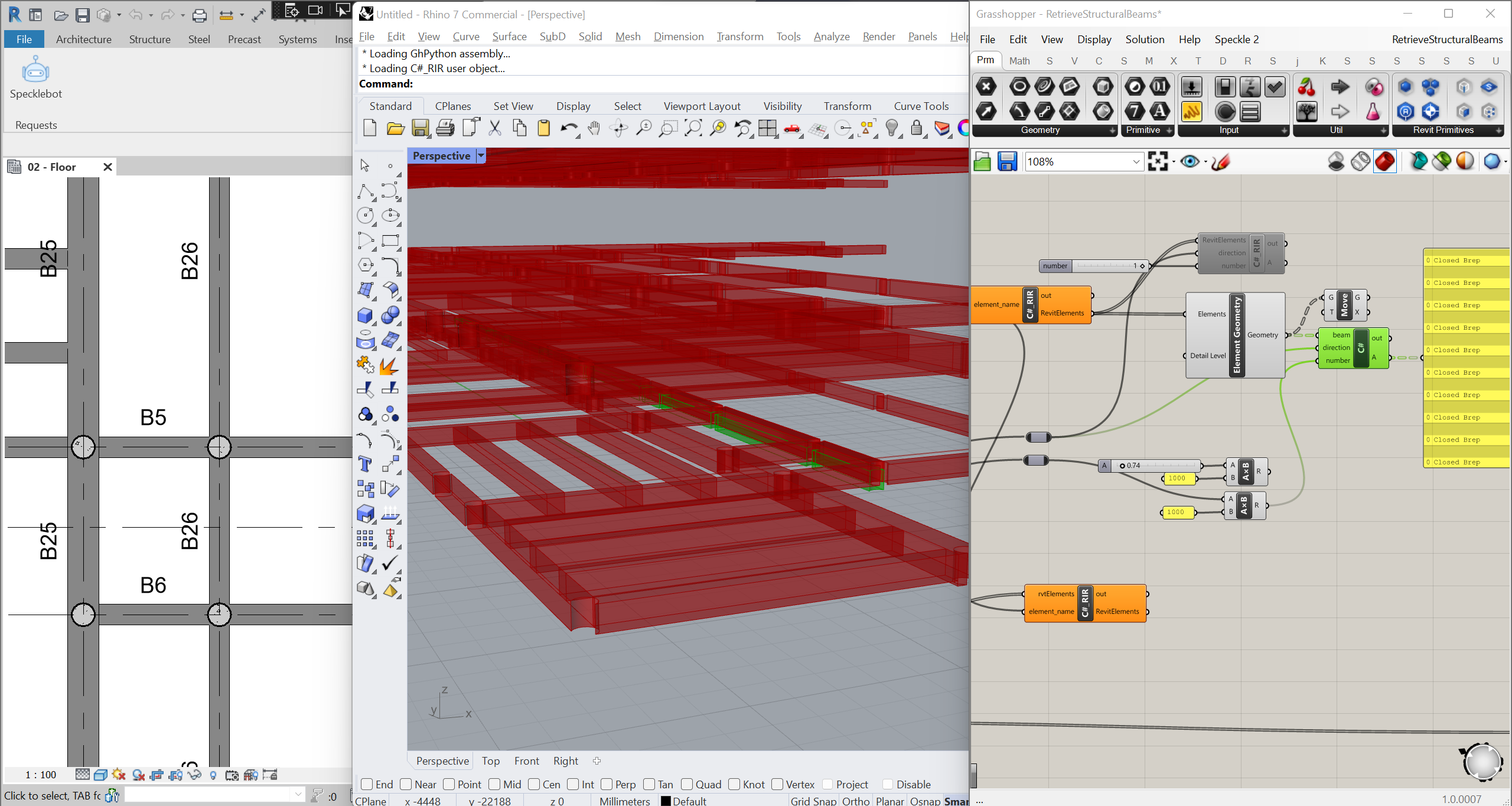
Task: Open the Grasshopper zoom percentage dropdown
Action: click(1136, 161)
